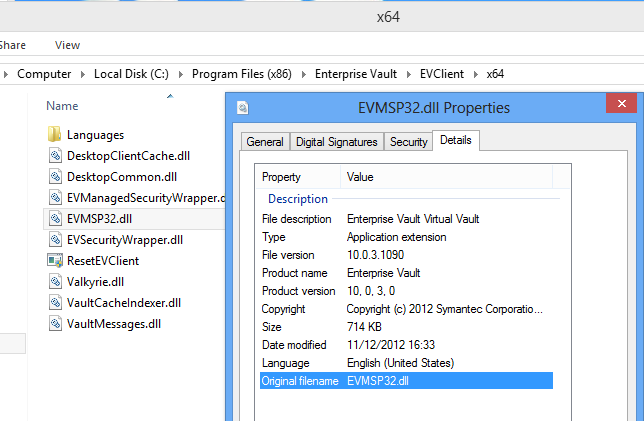Switch to the General tab
644x421 pixels.
(x=265, y=142)
